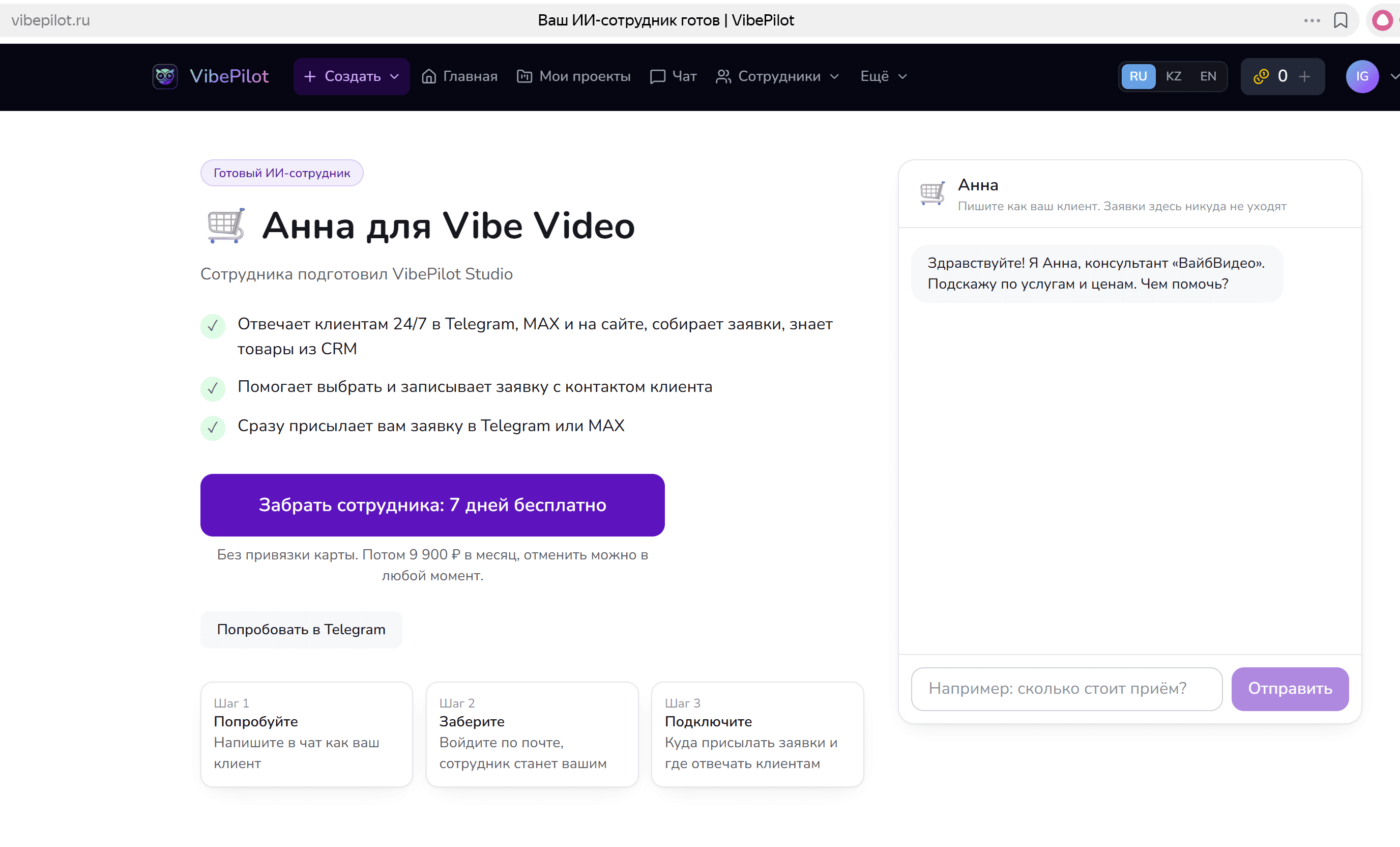This screenshot has height=847, width=1400.
Task: Click text Помогает выбрать и записывает заявку
Action: 475,387
